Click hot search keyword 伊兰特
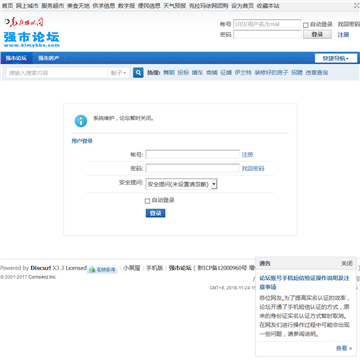 point(243,73)
